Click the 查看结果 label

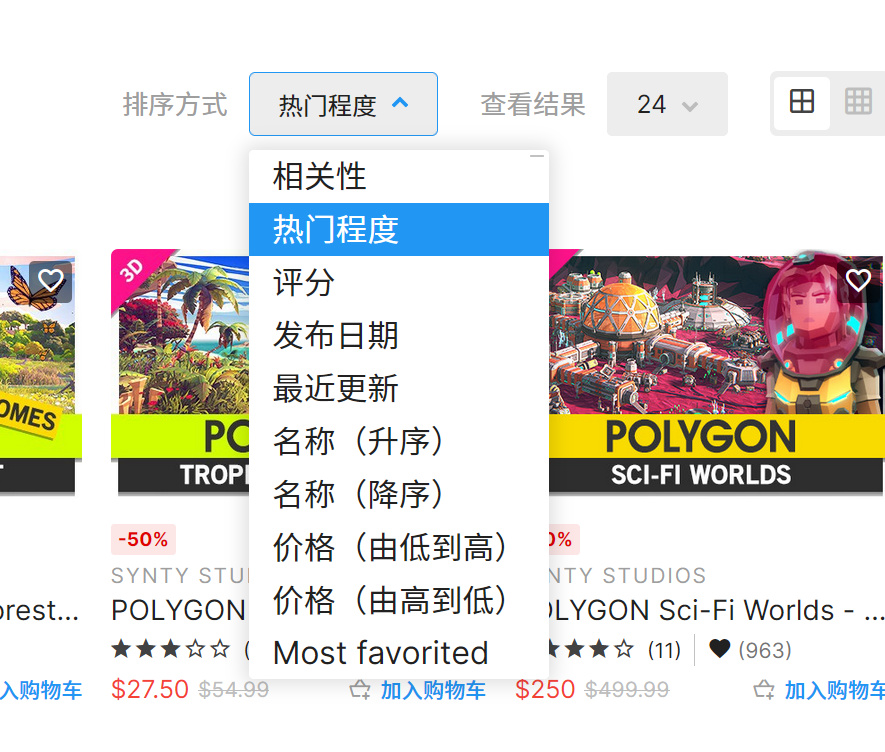[x=533, y=104]
